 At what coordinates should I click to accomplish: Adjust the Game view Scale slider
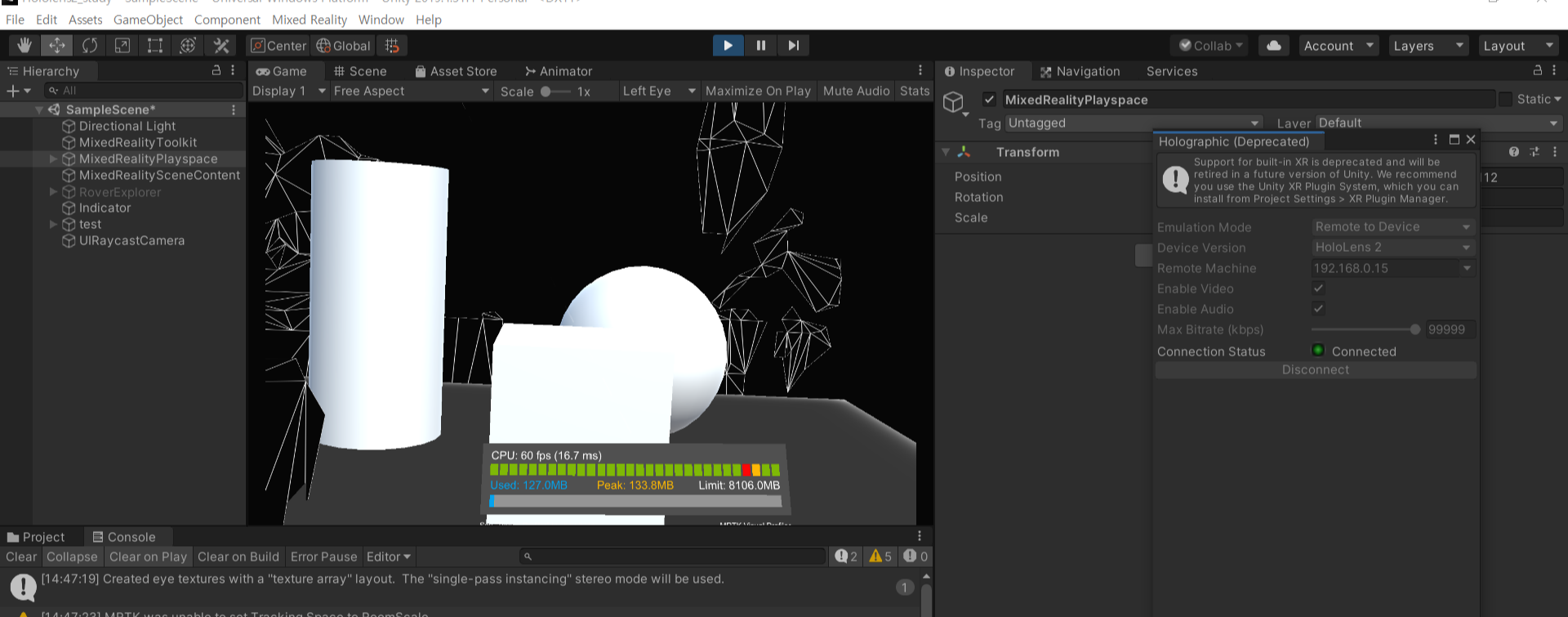[x=555, y=92]
